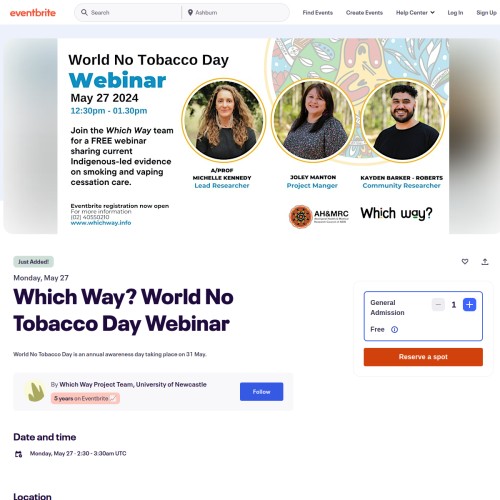This screenshot has height=500, width=500.
Task: Open ticket info icon next to Free
Action: click(x=394, y=330)
